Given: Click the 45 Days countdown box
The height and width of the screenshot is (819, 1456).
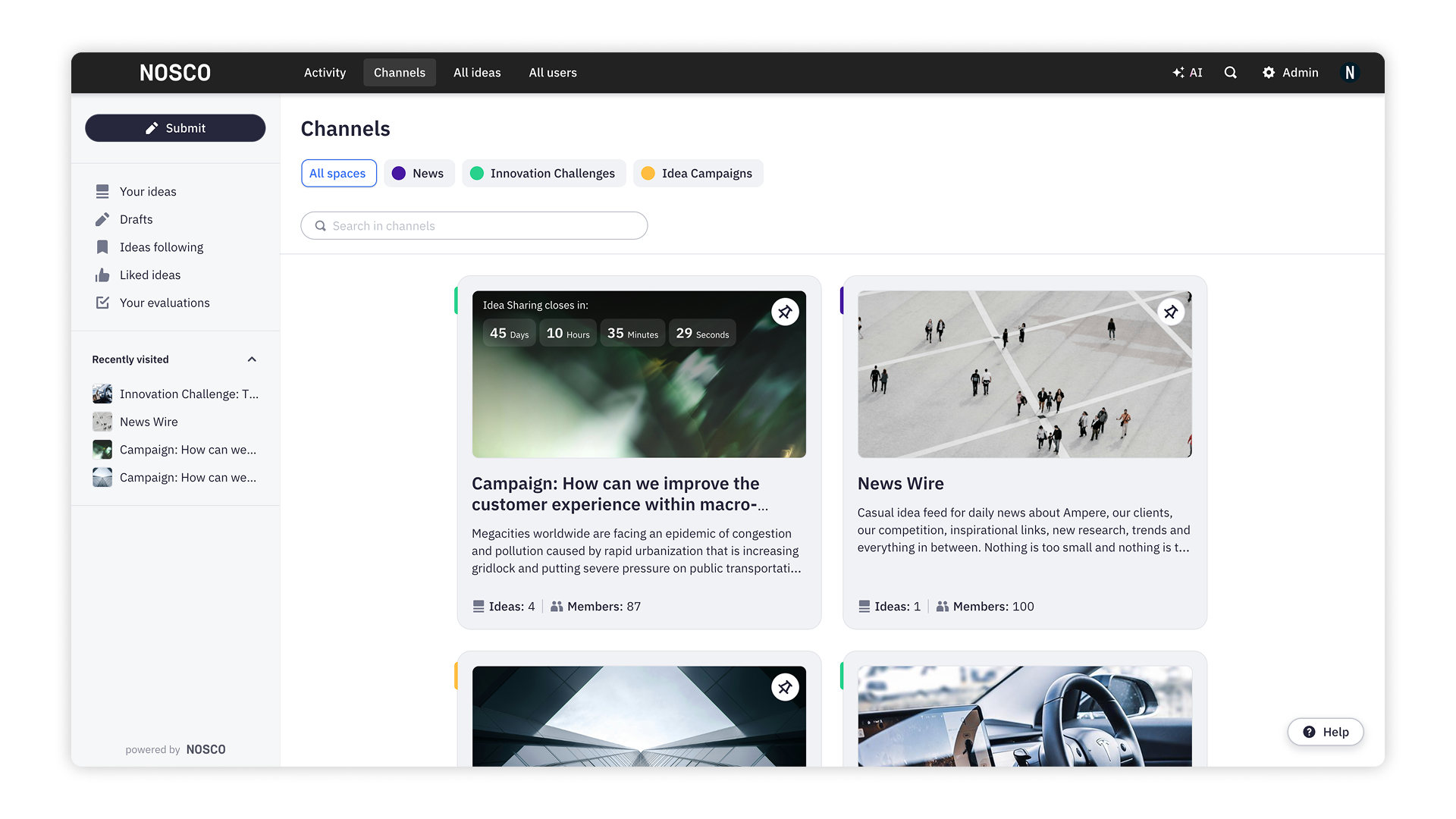Looking at the screenshot, I should [x=510, y=333].
